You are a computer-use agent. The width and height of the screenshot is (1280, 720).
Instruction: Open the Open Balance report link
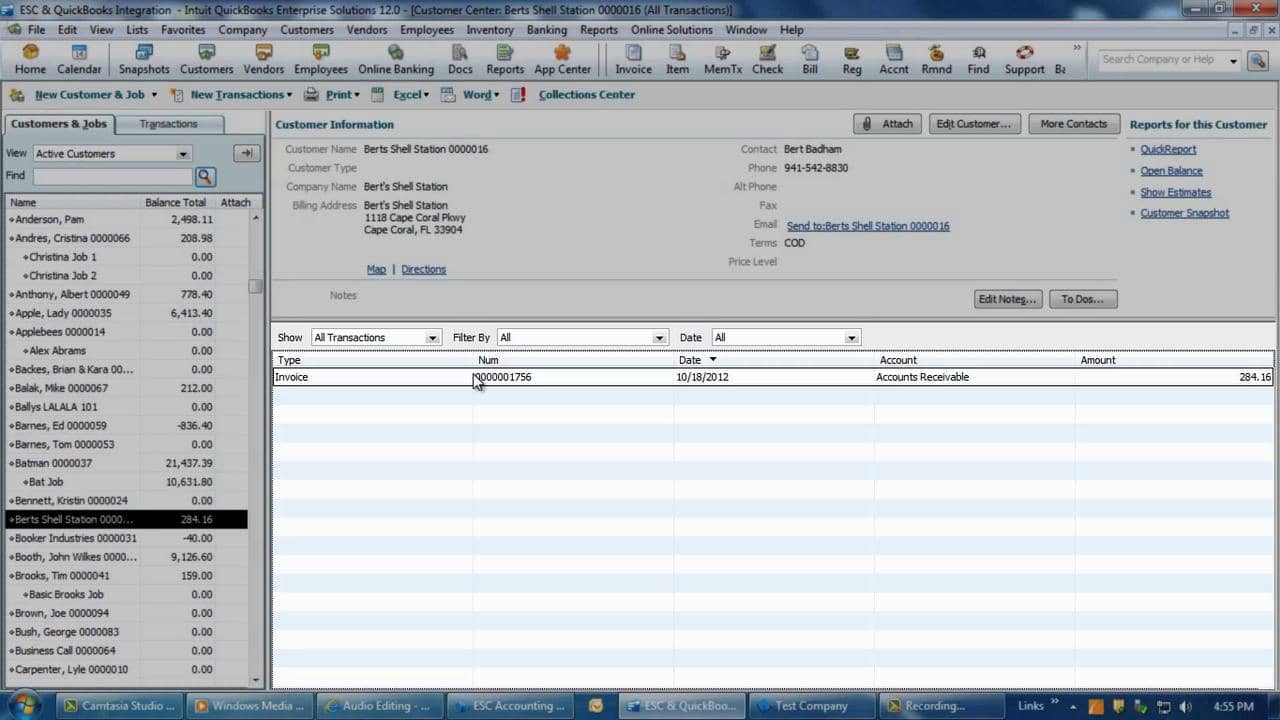pyautogui.click(x=1171, y=171)
